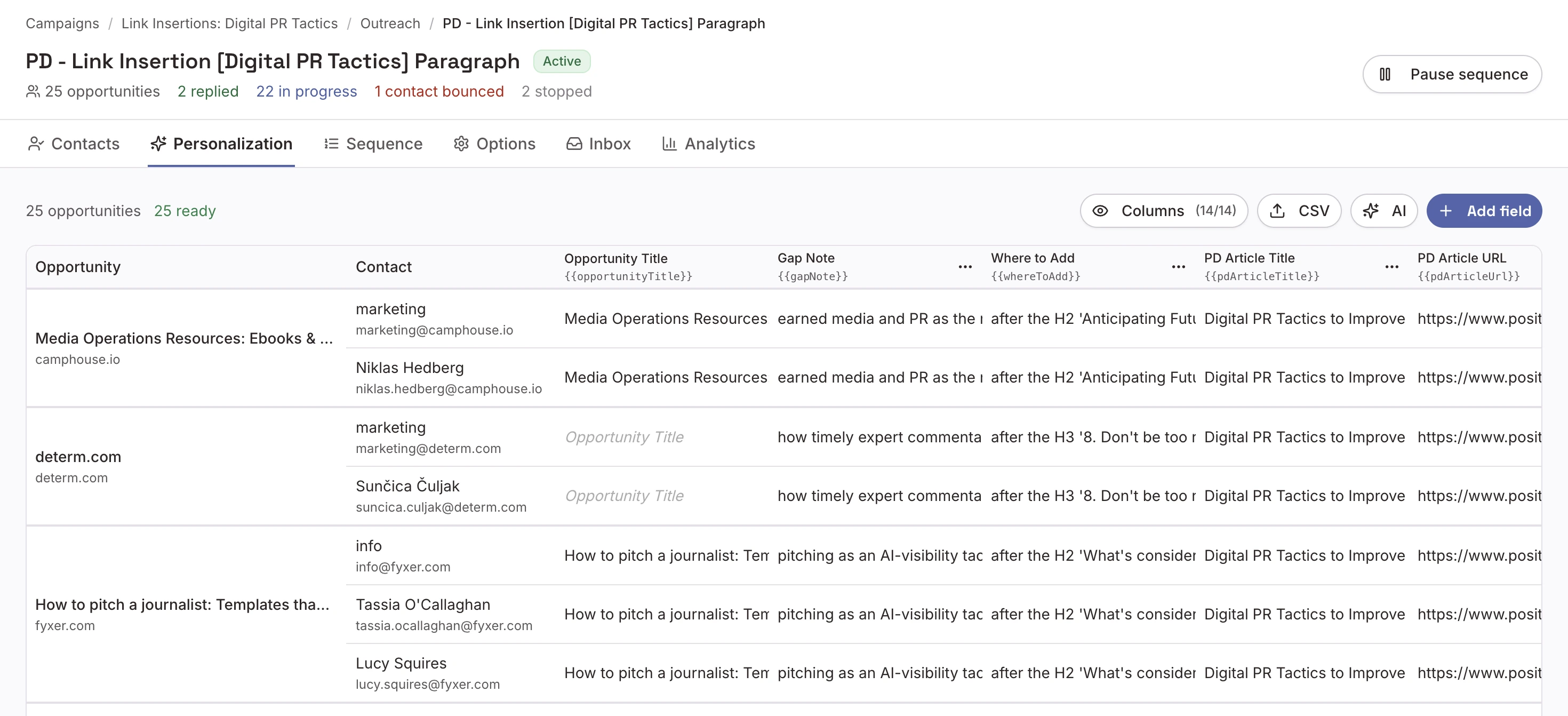
Task: Export table with CSV button
Action: (1299, 211)
